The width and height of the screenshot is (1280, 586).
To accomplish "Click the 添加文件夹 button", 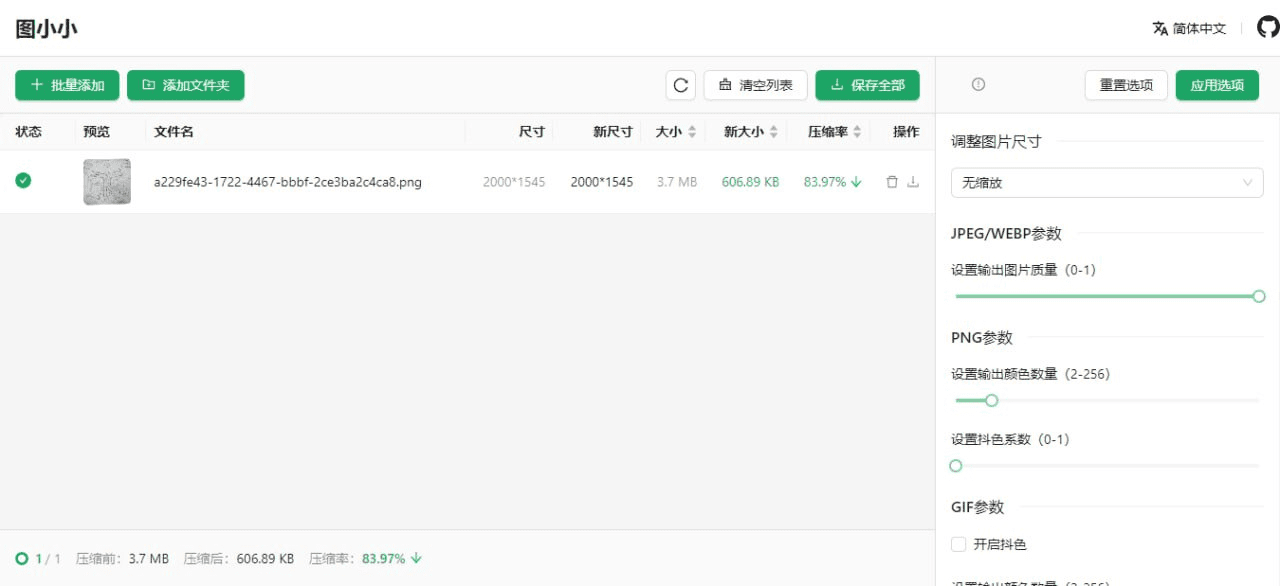I will [186, 85].
